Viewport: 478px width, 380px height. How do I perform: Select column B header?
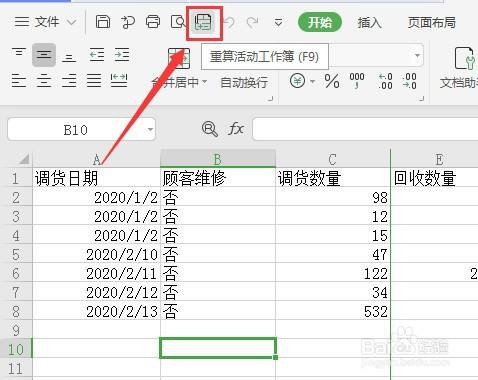click(x=218, y=159)
